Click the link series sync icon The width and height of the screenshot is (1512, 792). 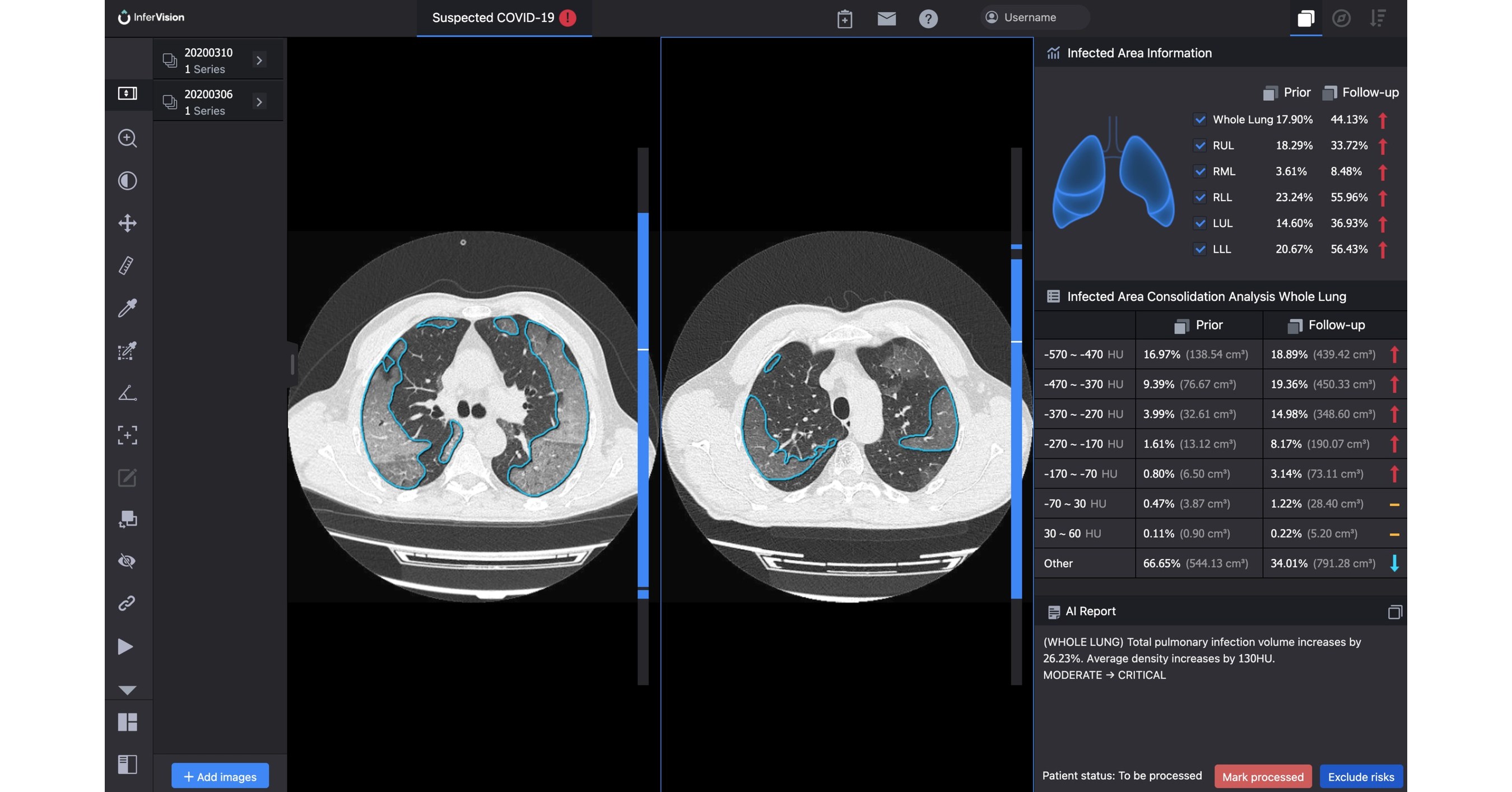[127, 603]
